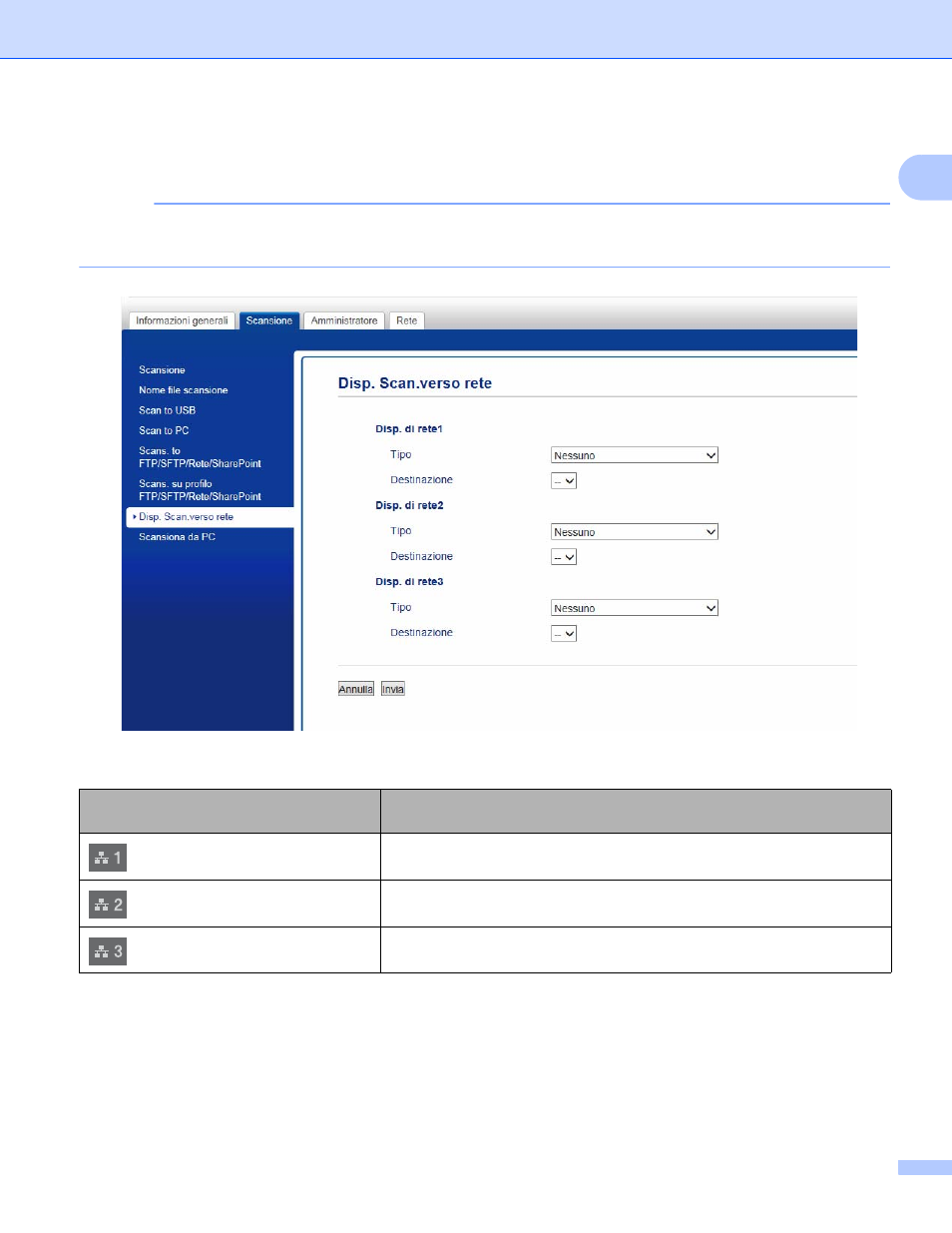
Task: Expand Destinazione dropdown for Disp. di rete2
Action: pyautogui.click(x=564, y=557)
